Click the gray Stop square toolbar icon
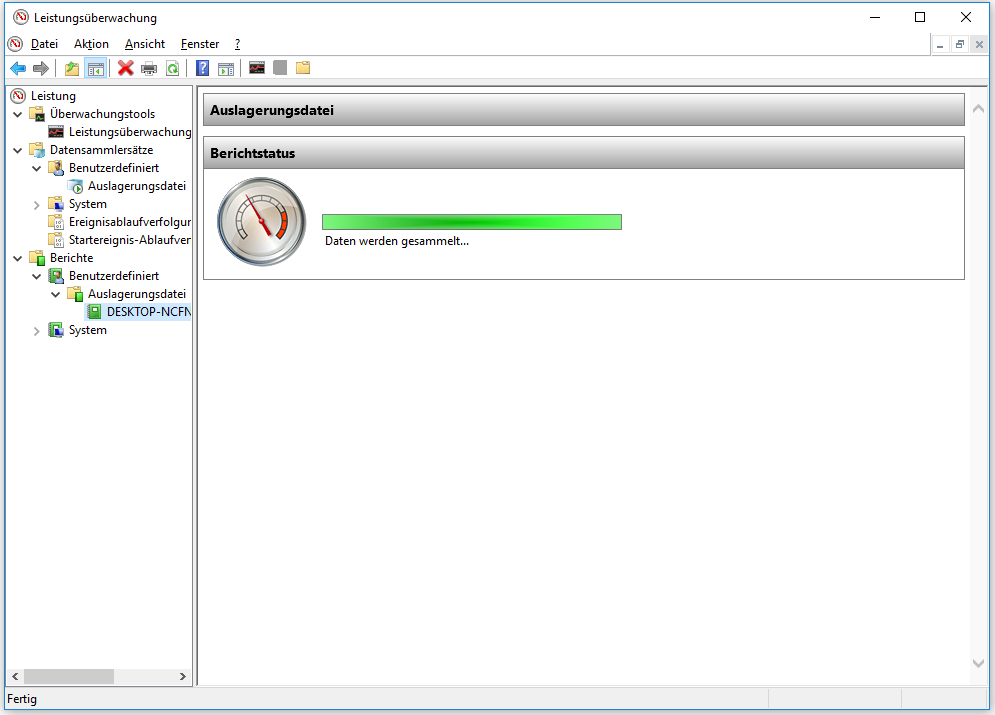Viewport: 995px width, 715px height. point(280,67)
